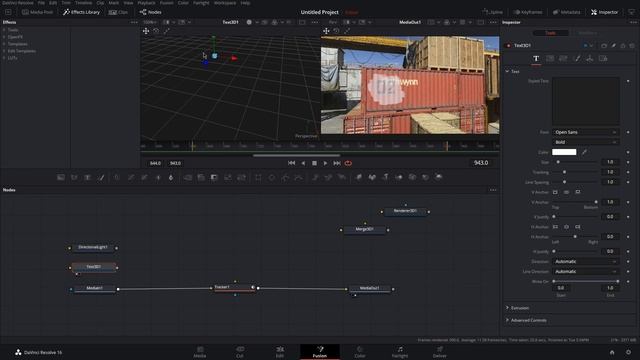Toggle Keyframes panel

pos(528,12)
